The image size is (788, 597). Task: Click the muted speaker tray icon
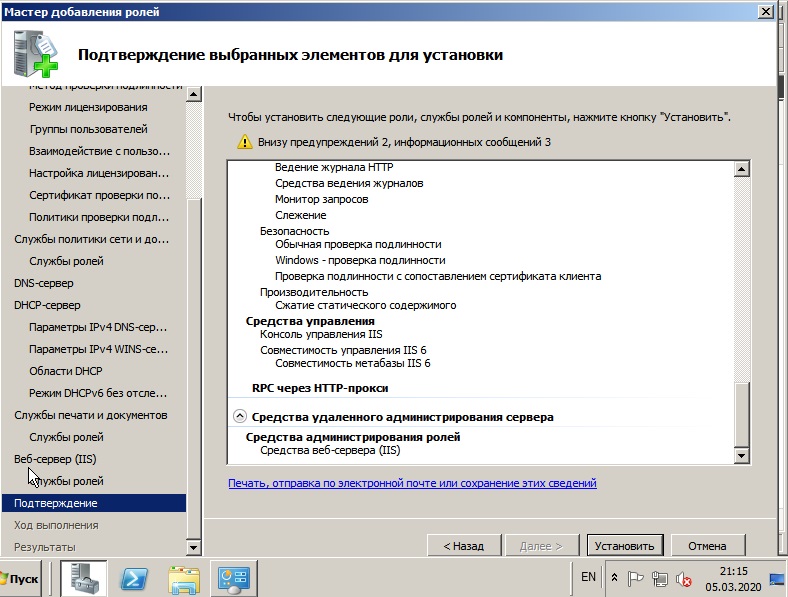pos(683,579)
